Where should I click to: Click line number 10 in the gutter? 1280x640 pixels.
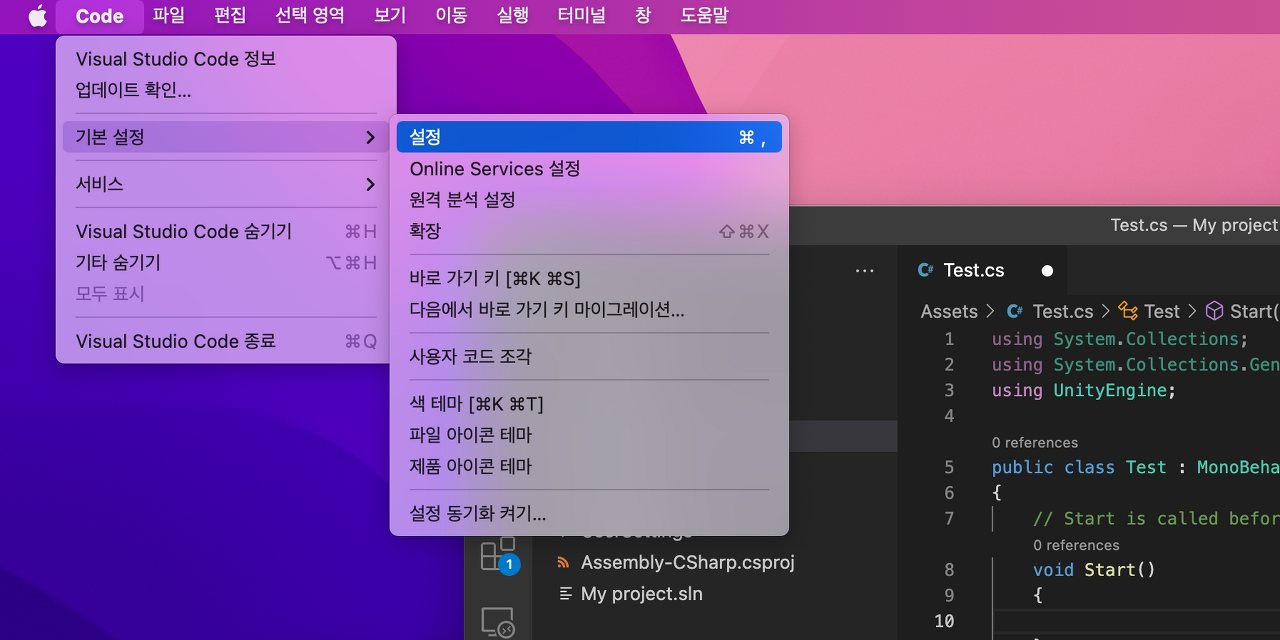pyautogui.click(x=944, y=621)
